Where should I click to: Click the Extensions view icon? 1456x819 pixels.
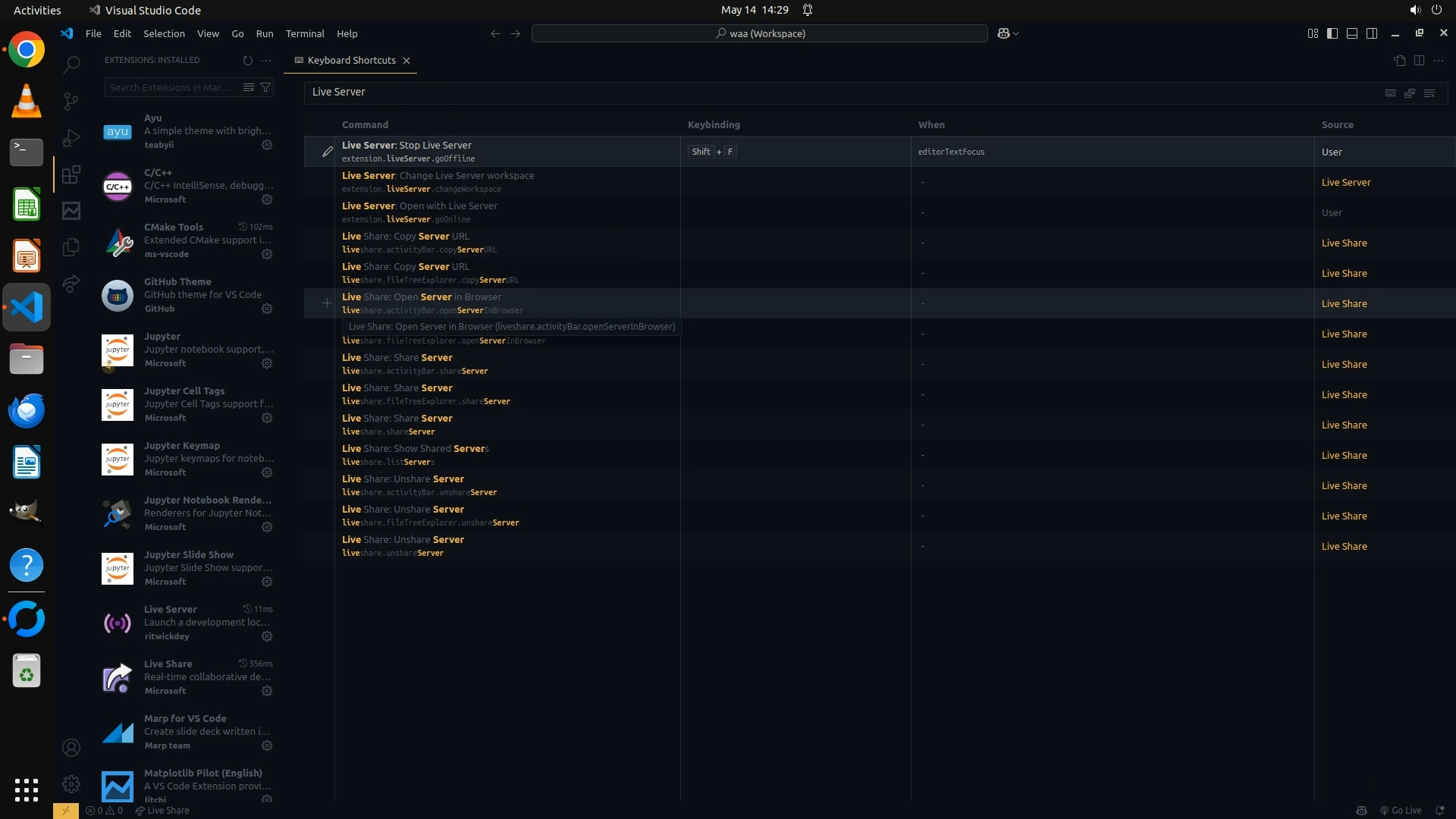(71, 175)
